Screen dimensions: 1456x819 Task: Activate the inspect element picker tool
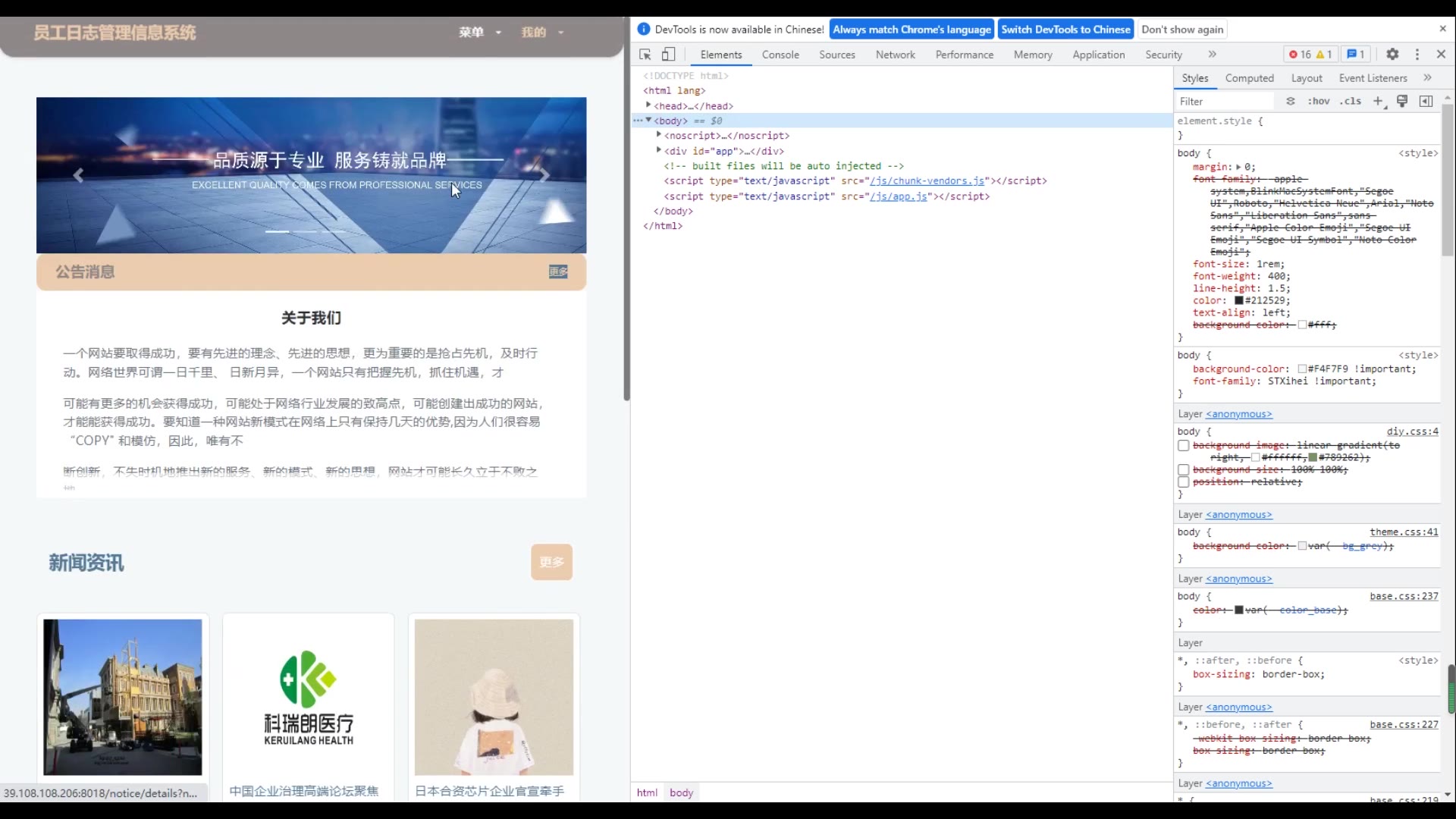[645, 55]
